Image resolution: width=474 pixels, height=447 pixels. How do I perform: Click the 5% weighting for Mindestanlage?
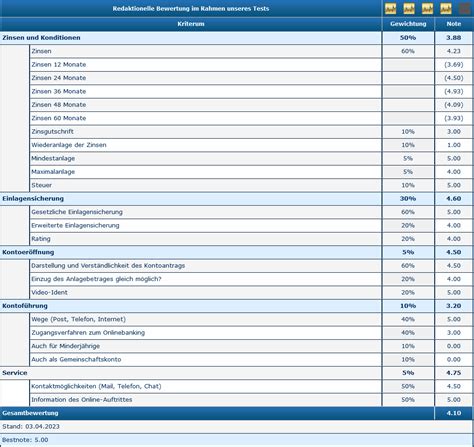click(x=408, y=158)
